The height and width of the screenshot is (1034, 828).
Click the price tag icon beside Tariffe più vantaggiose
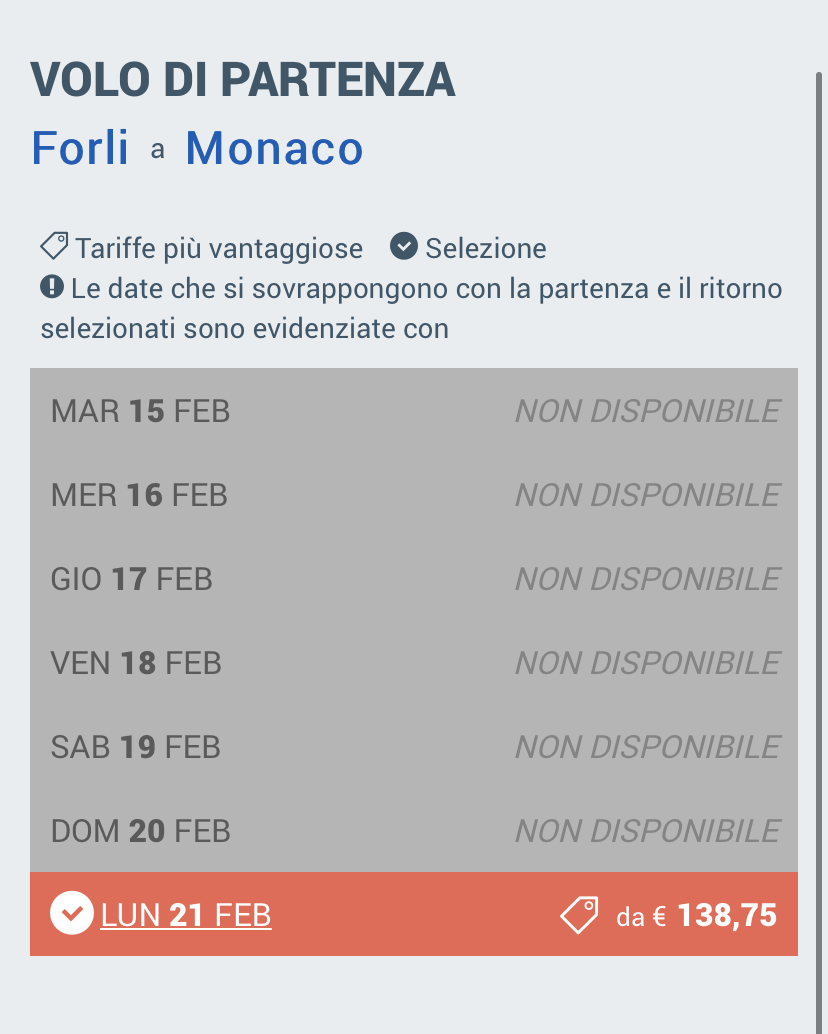(54, 245)
